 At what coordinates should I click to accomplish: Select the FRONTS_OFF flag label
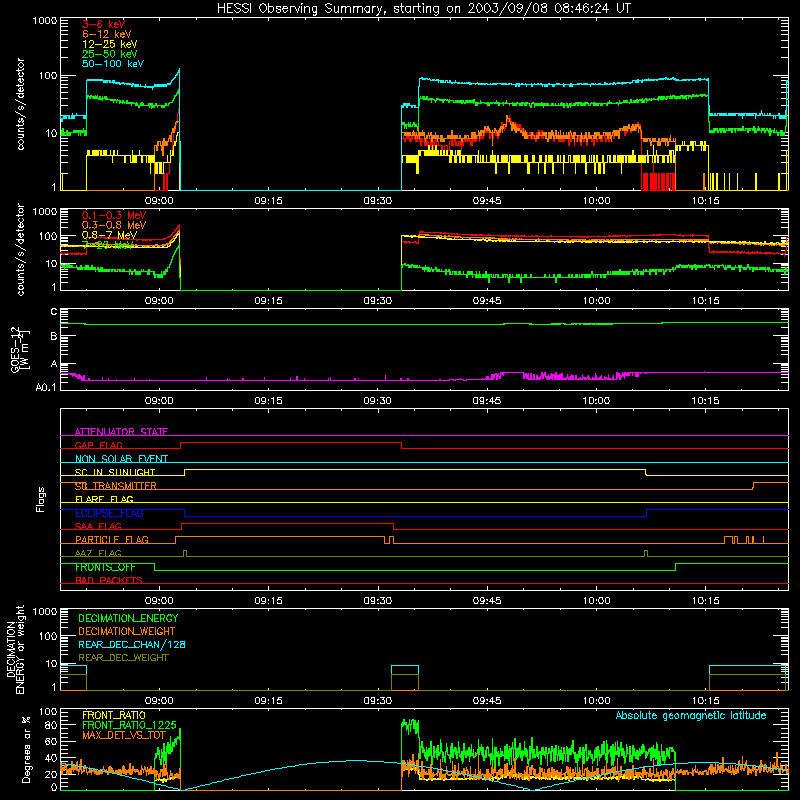(x=105, y=567)
